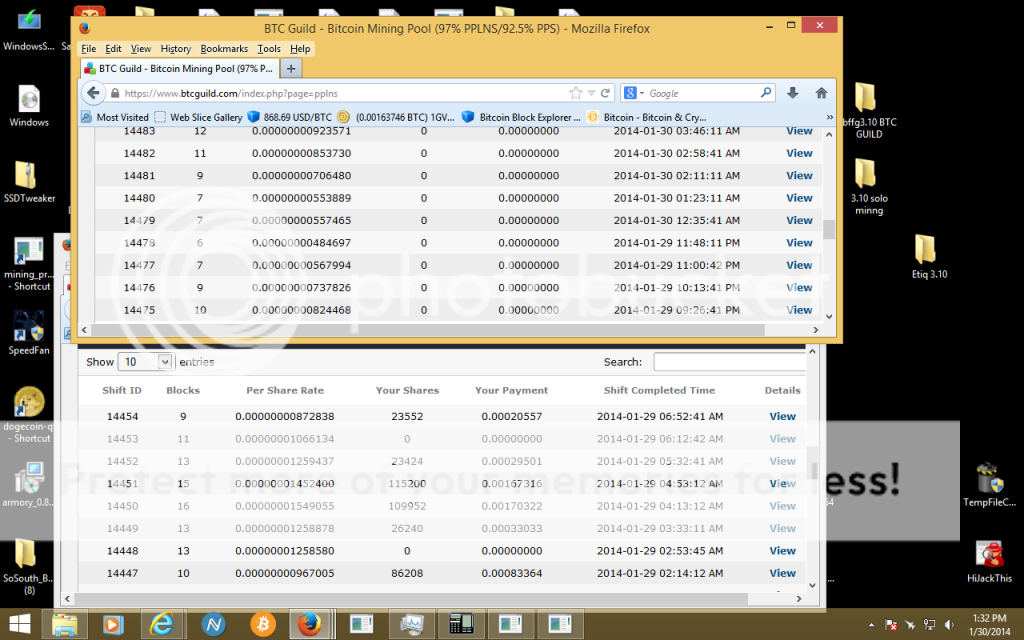Open the History menu
The width and height of the screenshot is (1024, 640).
[176, 49]
